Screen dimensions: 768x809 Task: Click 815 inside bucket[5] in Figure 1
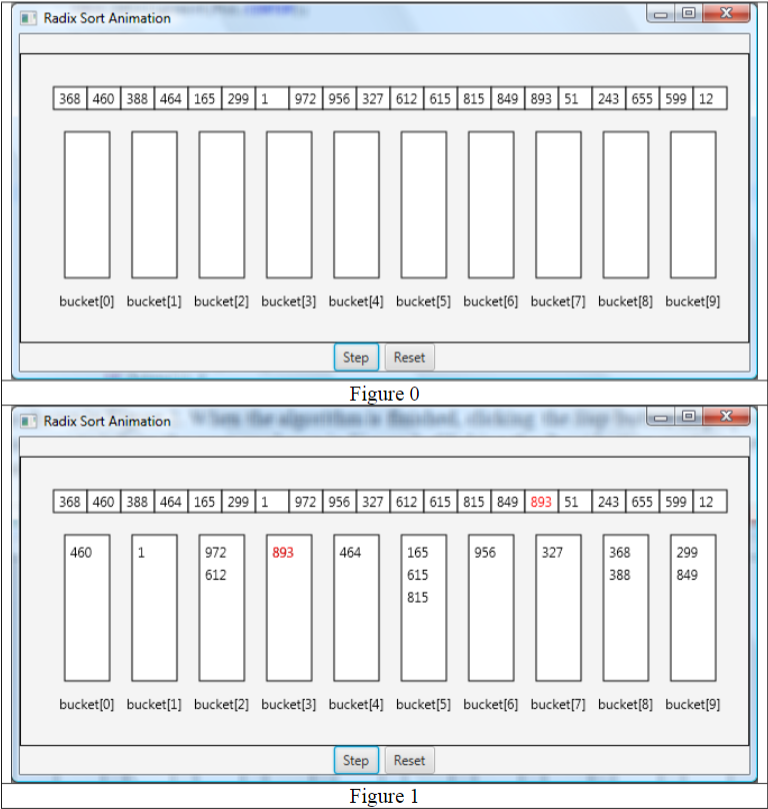418,597
